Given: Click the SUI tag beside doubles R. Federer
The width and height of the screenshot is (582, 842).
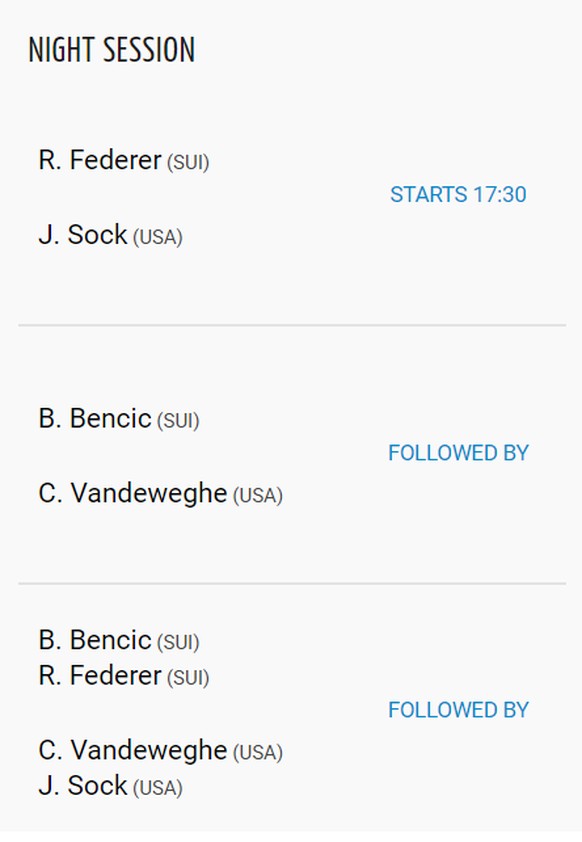Looking at the screenshot, I should pos(188,678).
